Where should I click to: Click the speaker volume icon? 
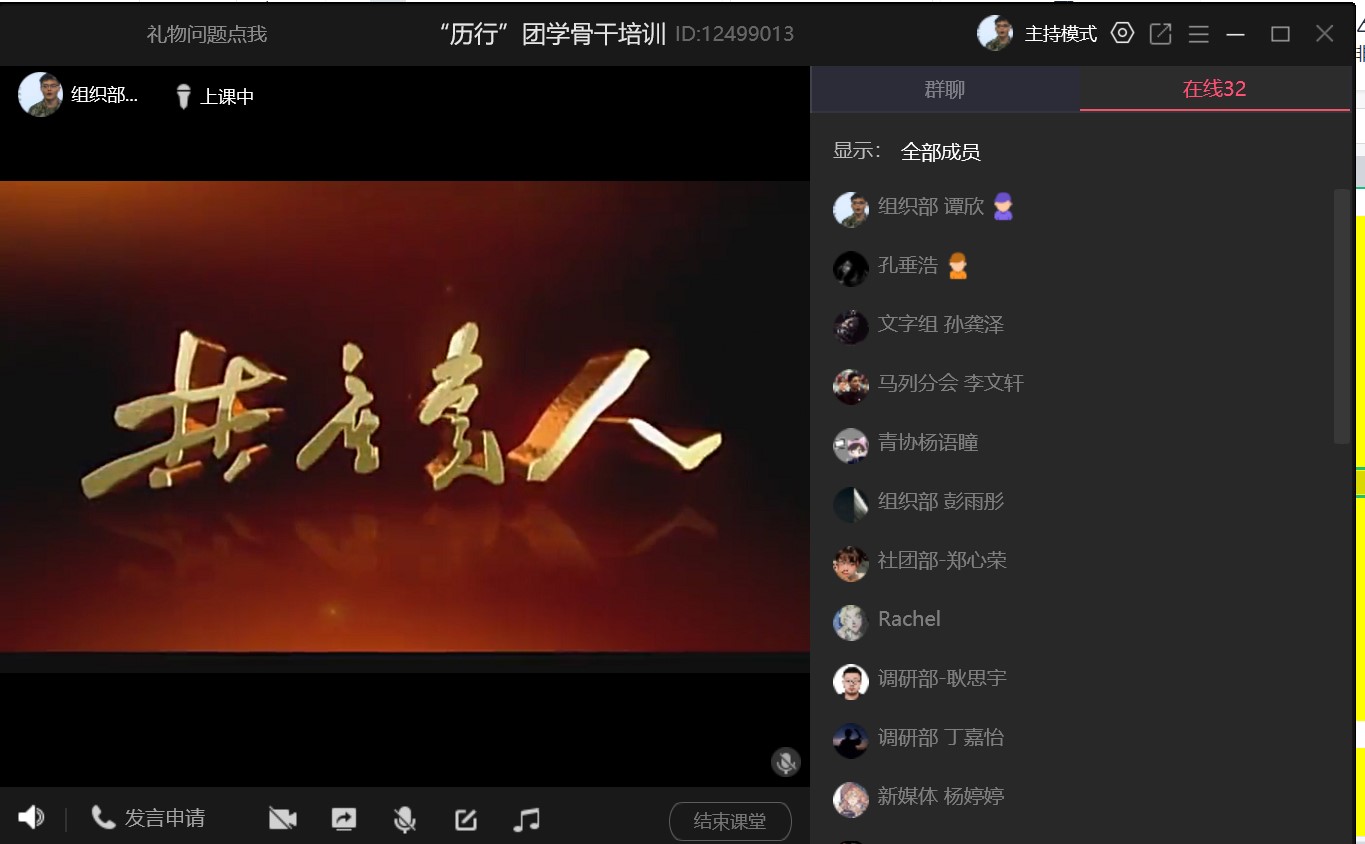coord(31,818)
